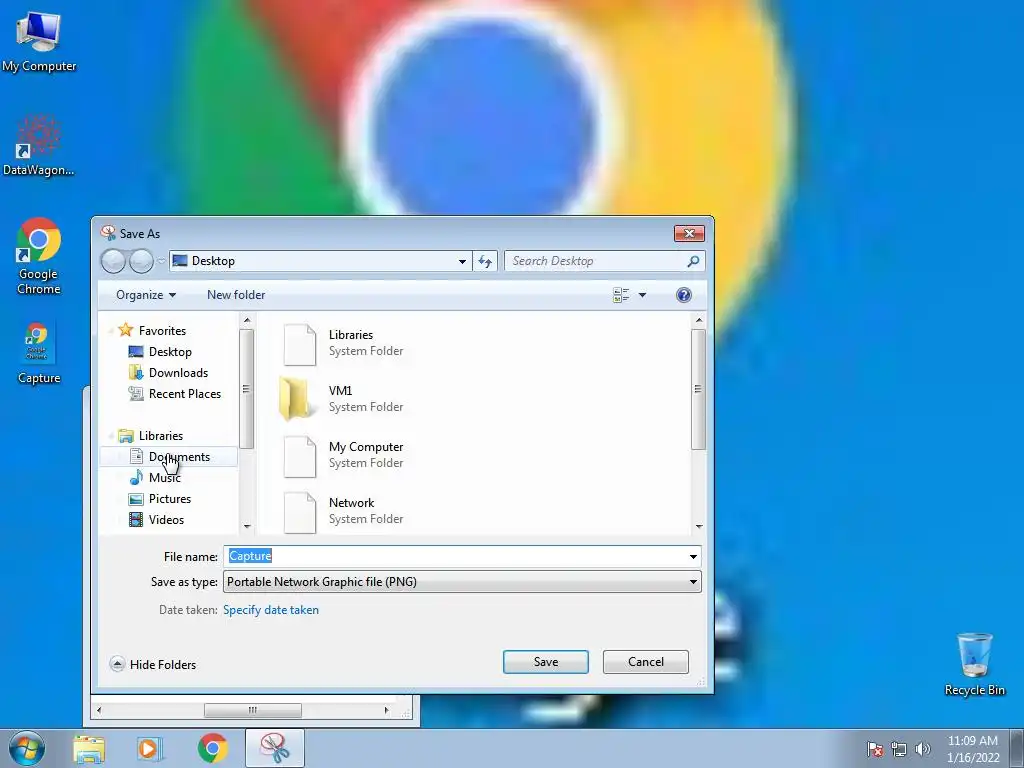Viewport: 1024px width, 768px height.
Task: Expand File name dropdown arrow
Action: [x=693, y=556]
